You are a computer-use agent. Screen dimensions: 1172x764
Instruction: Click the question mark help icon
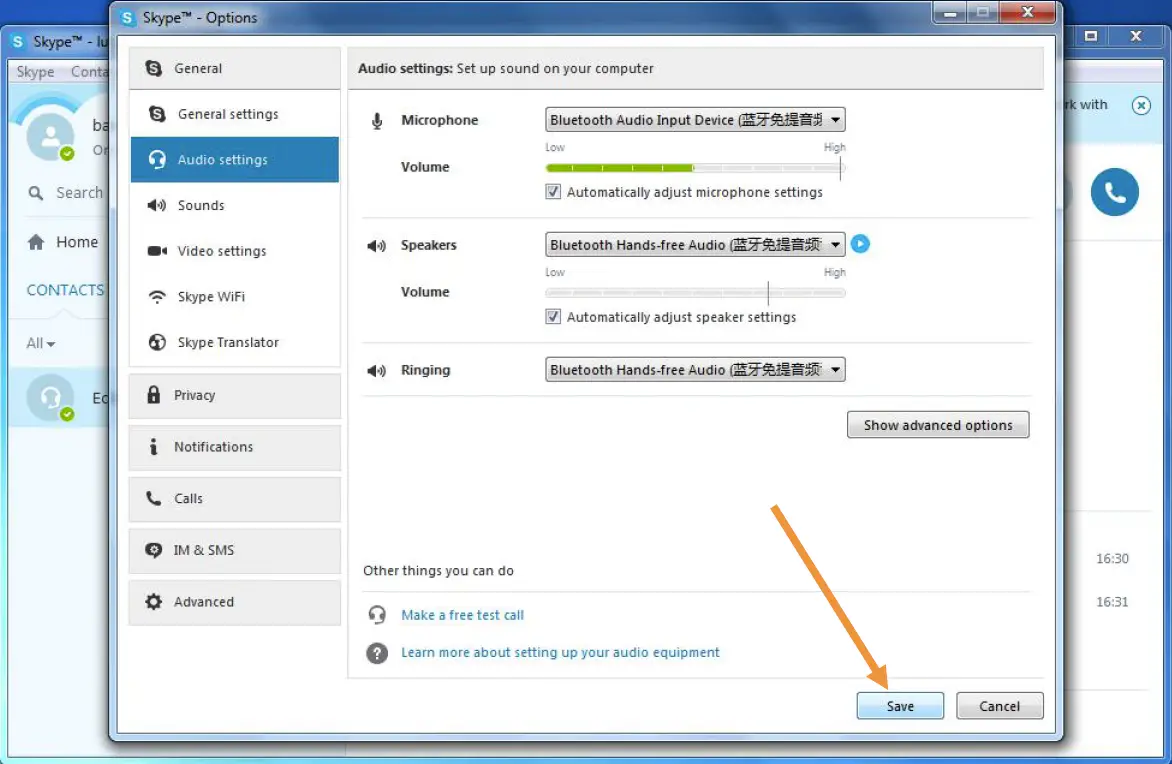coord(377,653)
